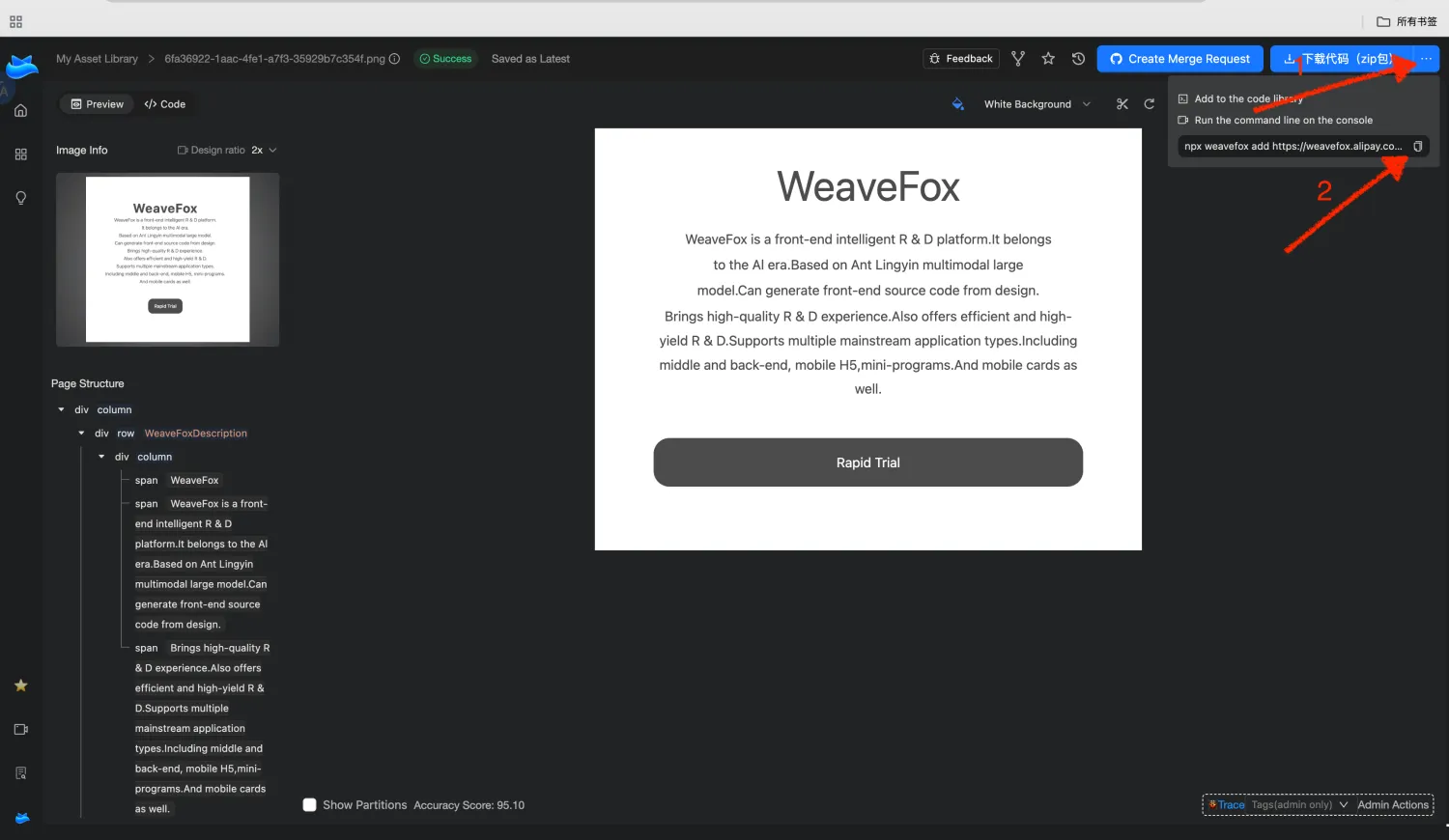
Task: Select Run the command line on the console
Action: 1275,121
